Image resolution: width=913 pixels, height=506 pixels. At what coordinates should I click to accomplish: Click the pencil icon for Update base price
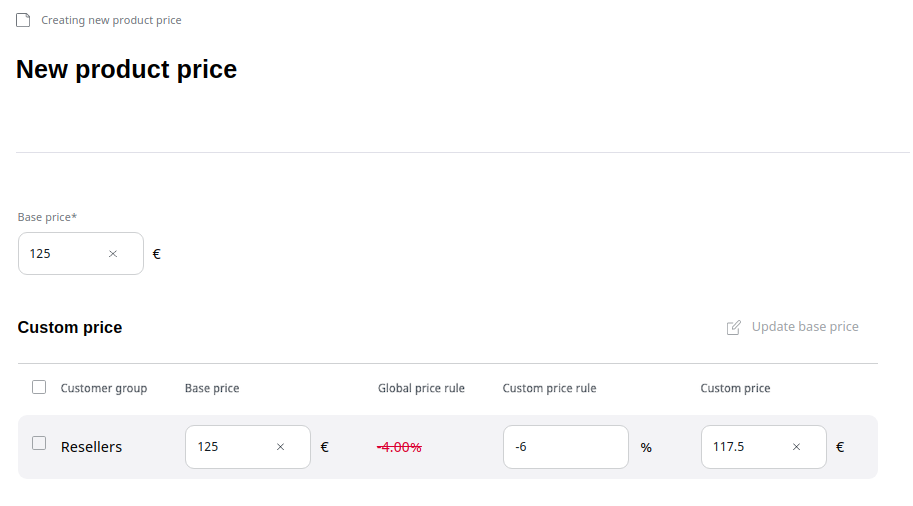coord(733,327)
